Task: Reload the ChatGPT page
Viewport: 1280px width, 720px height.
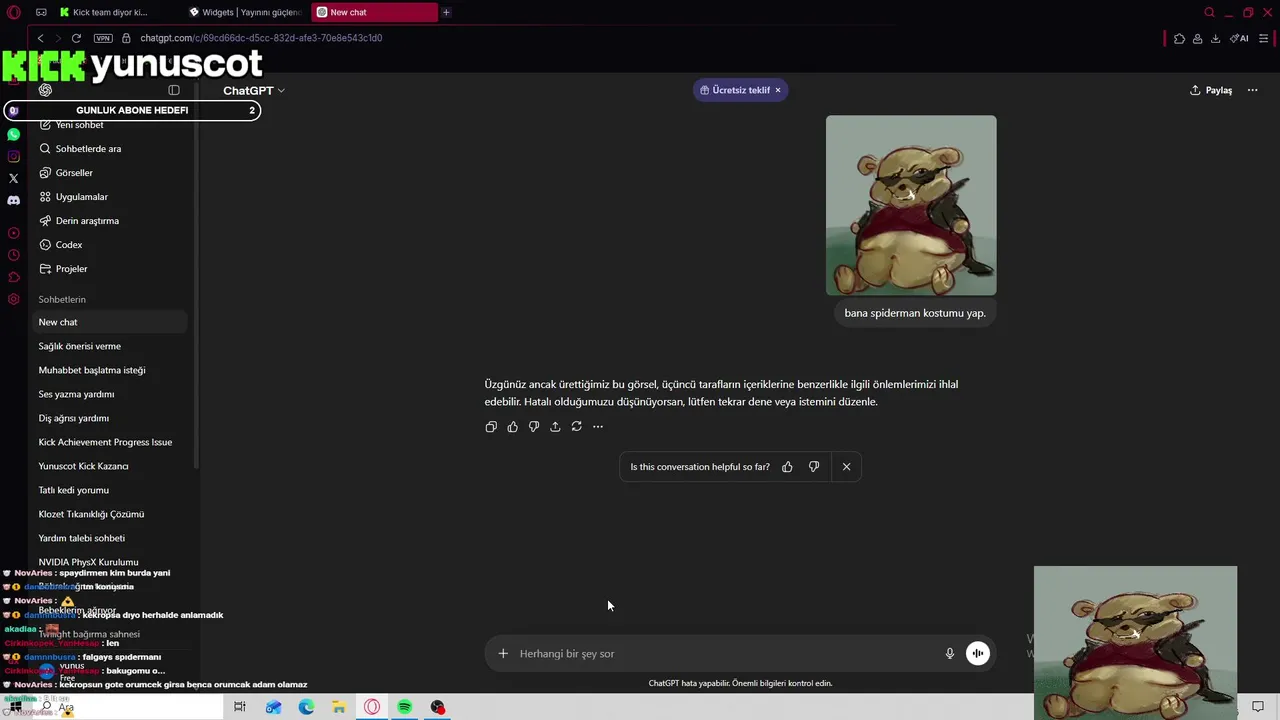Action: (76, 38)
